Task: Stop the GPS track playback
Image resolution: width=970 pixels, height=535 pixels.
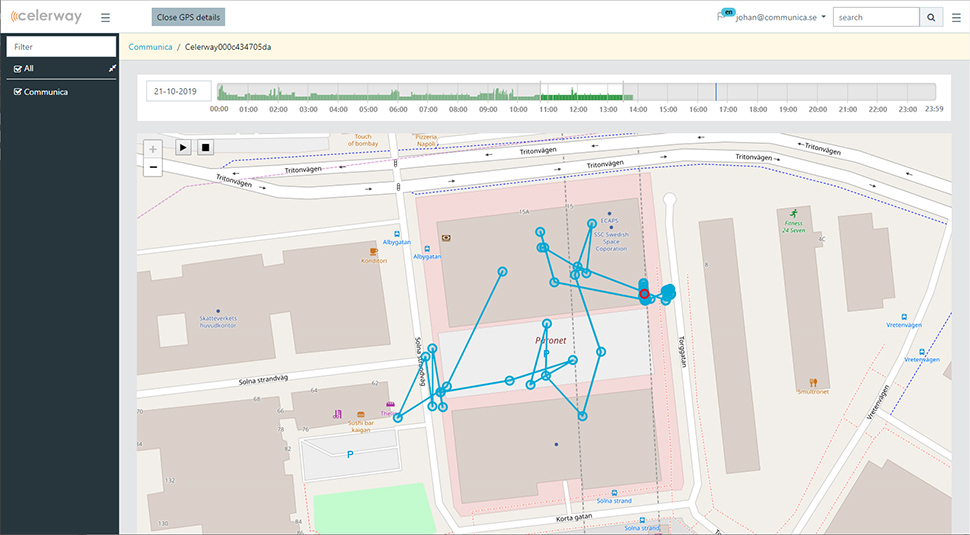Action: pos(206,147)
